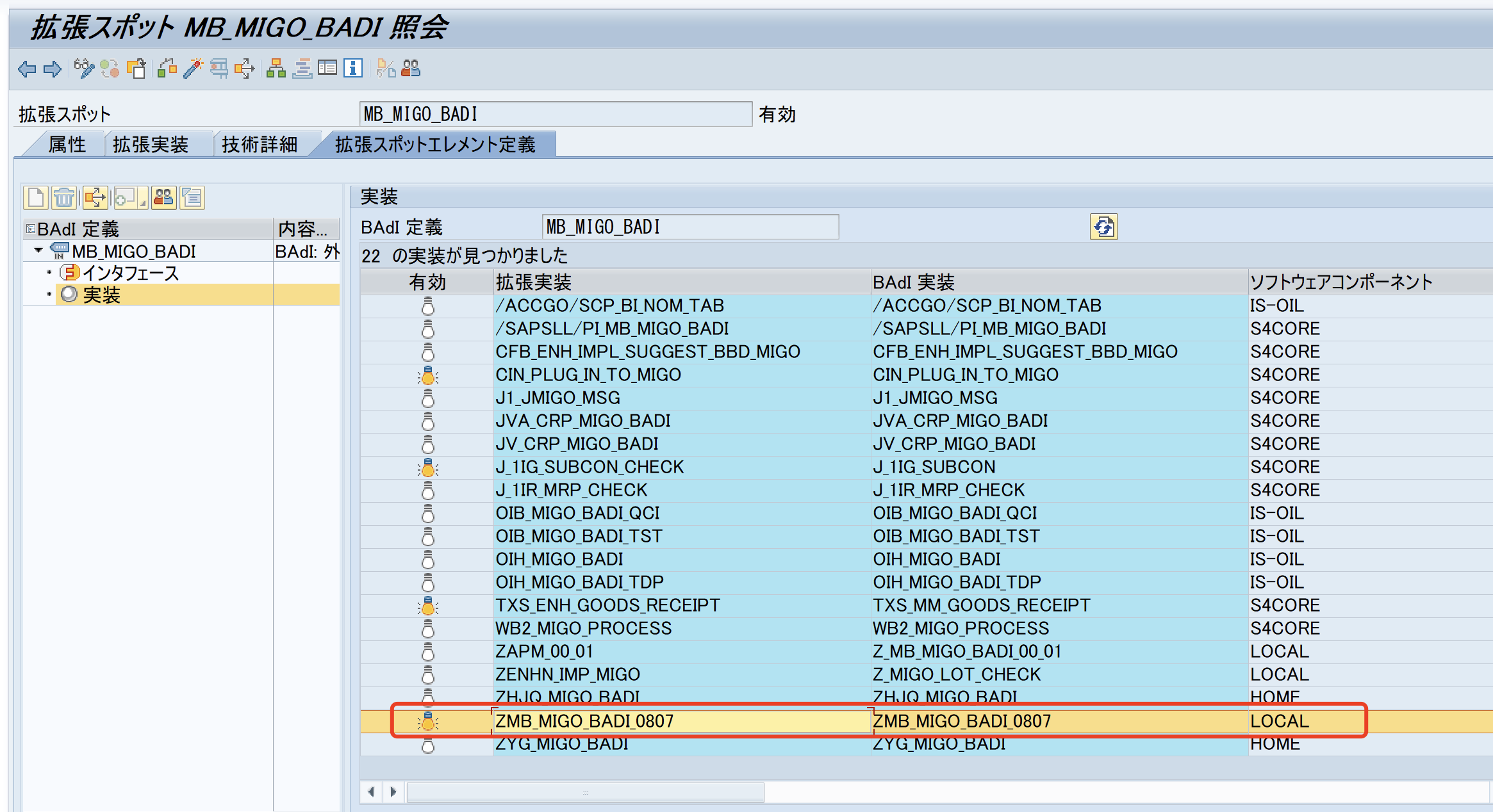The height and width of the screenshot is (812, 1493).
Task: Click the trash delete icon above BAdI tree
Action: [x=63, y=198]
